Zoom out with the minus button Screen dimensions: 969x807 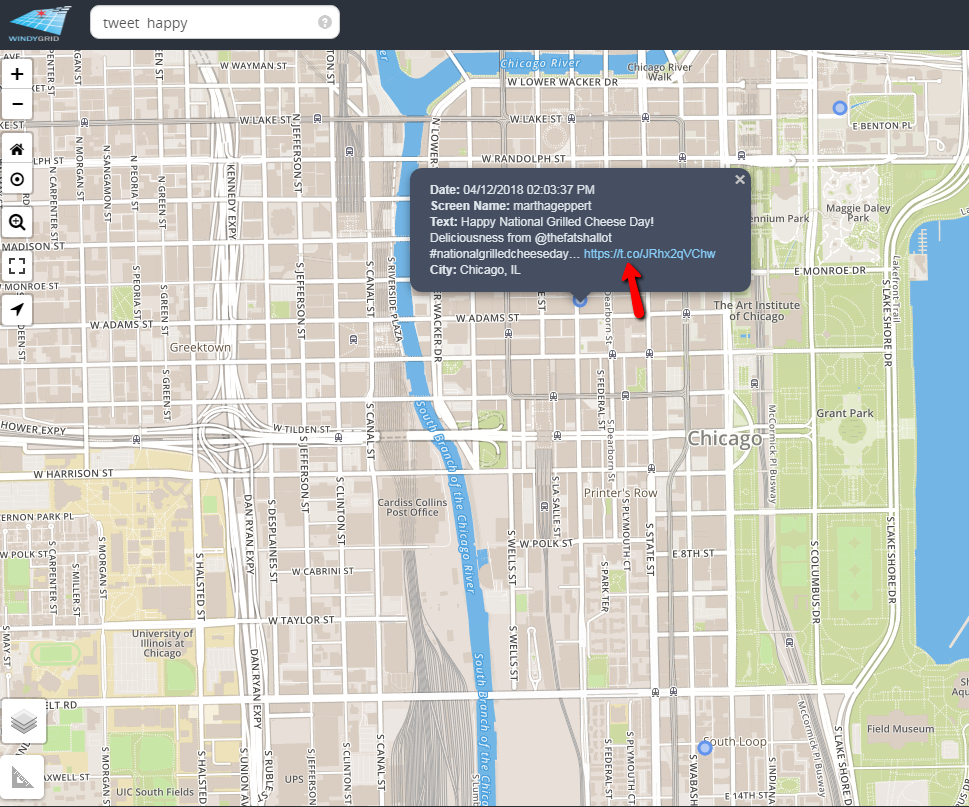coord(17,104)
